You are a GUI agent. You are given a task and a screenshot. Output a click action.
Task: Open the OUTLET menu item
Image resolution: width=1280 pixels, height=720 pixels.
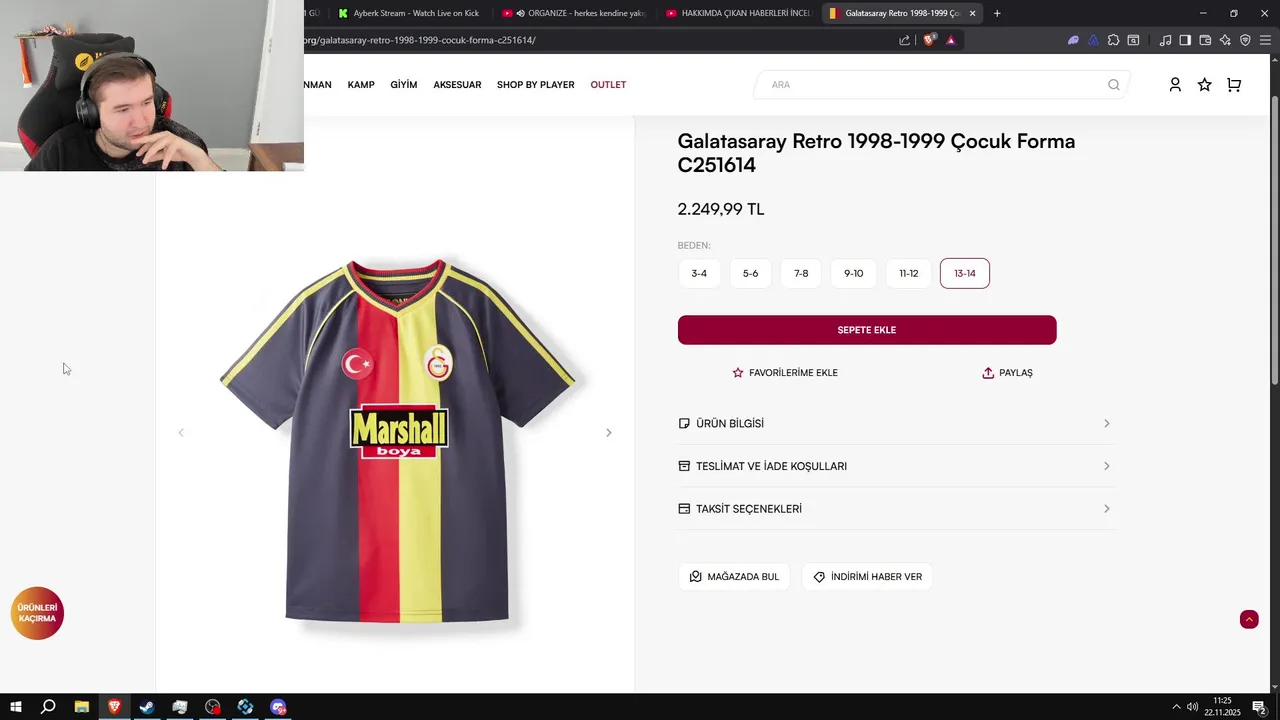coord(608,85)
